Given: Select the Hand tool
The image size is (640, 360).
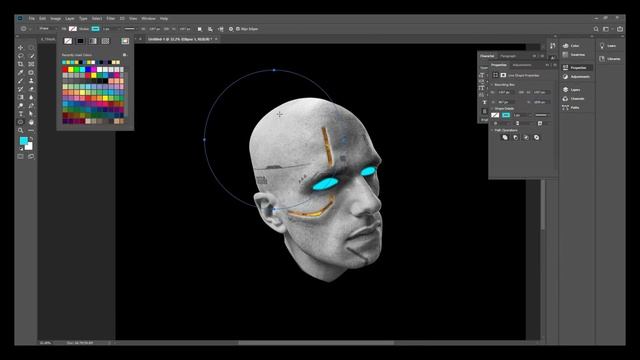Looking at the screenshot, I should click(x=31, y=122).
